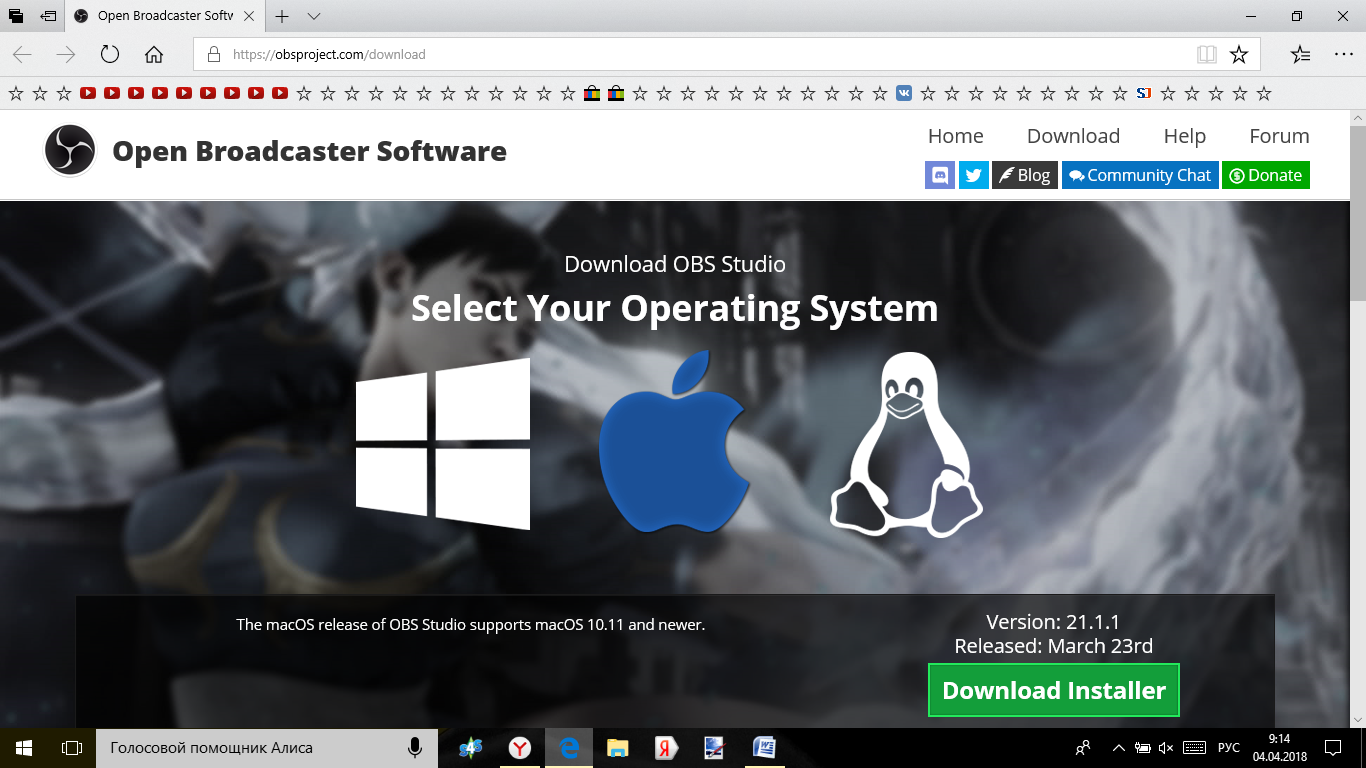Toggle the reading view icon
The height and width of the screenshot is (768, 1366).
click(1207, 55)
